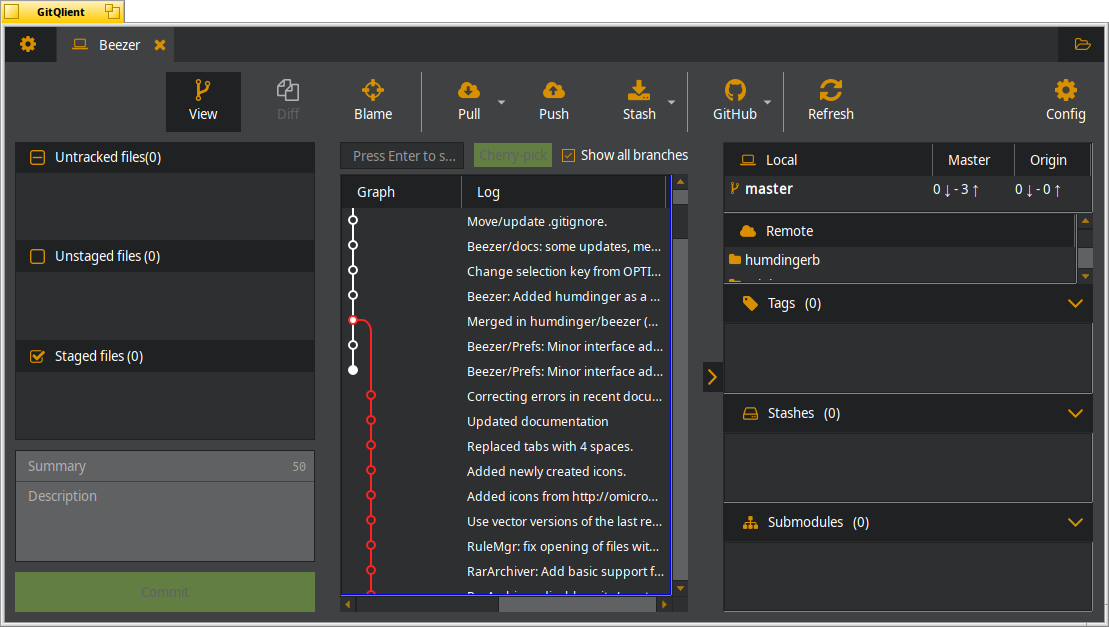Open the Blame view
This screenshot has width=1109, height=627.
tap(373, 101)
